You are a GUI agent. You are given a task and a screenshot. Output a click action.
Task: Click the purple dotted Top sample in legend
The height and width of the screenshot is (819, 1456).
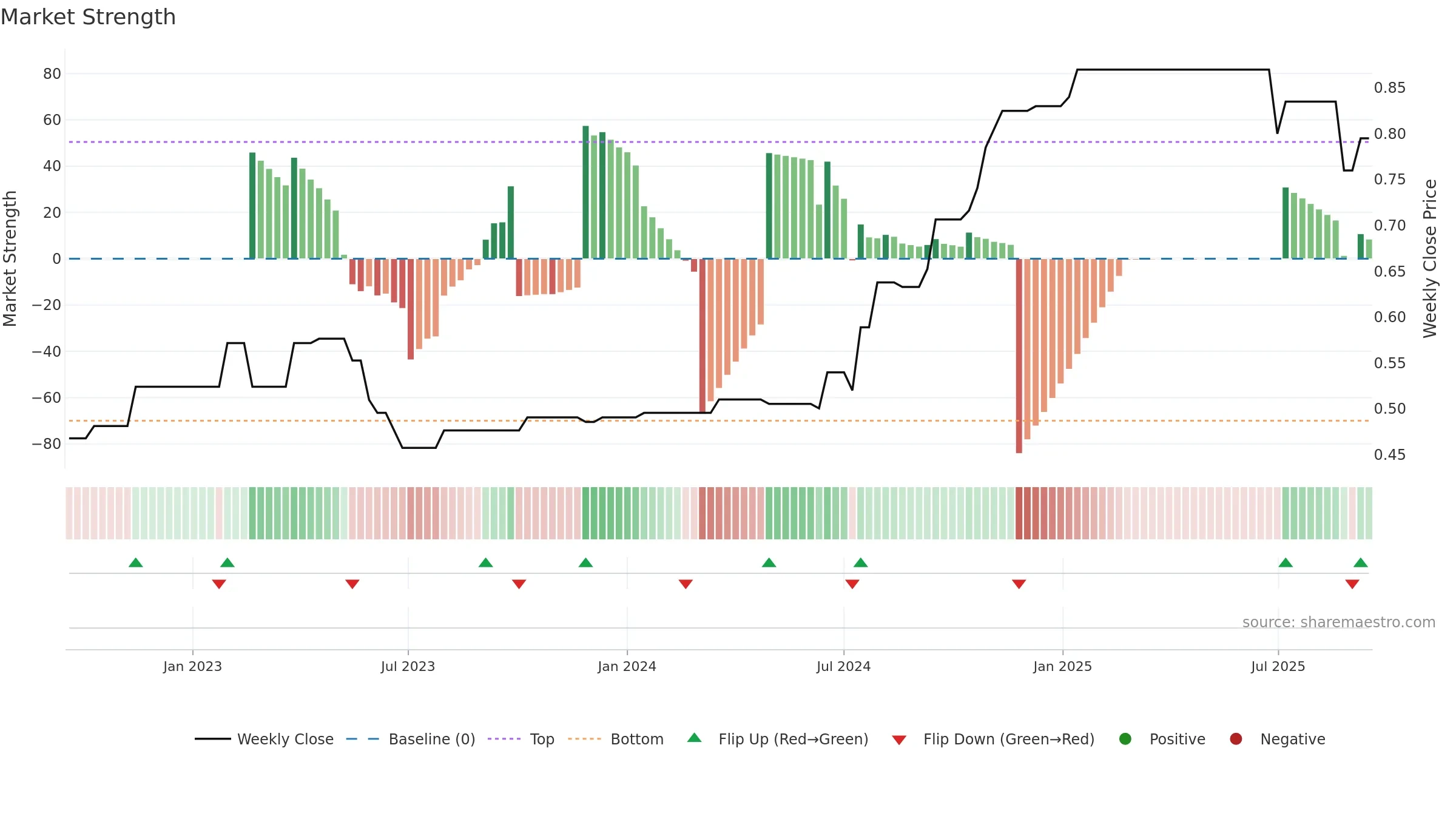504,739
